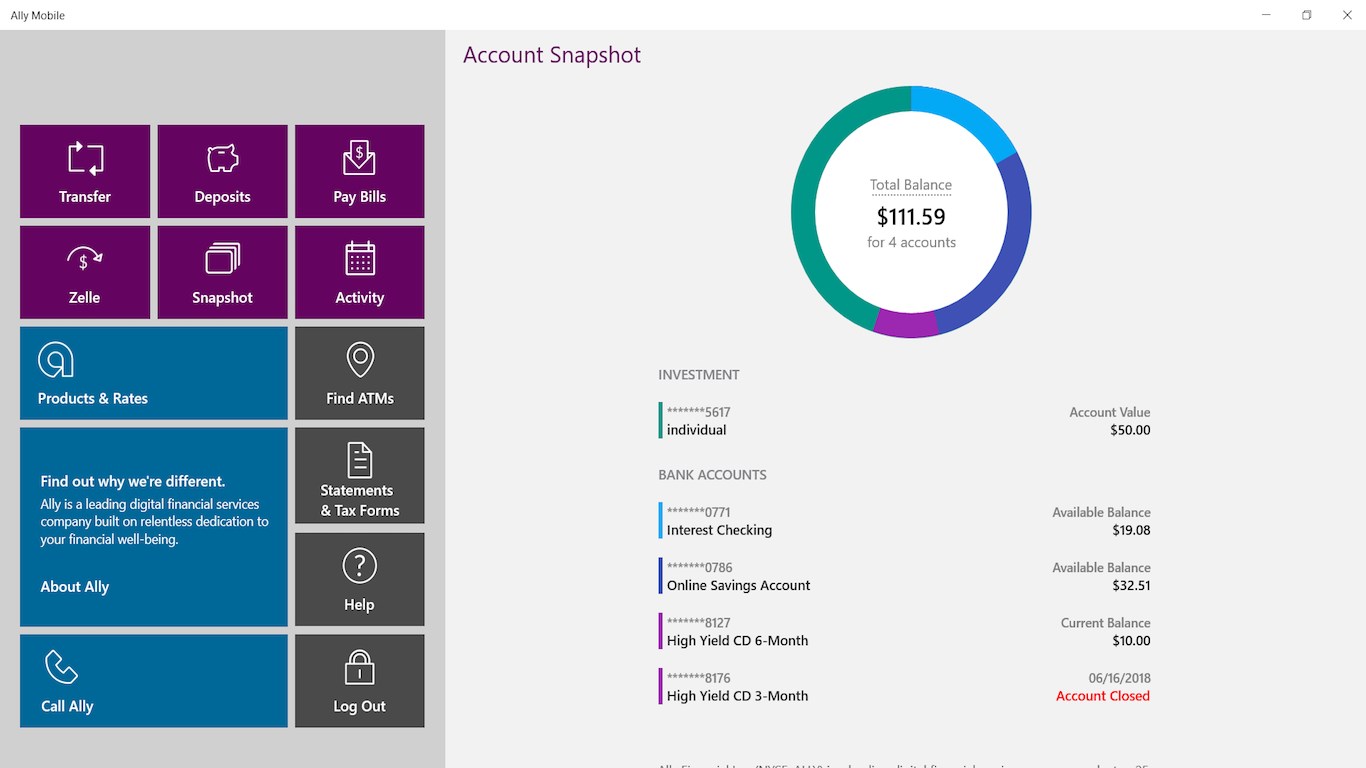Click the Statements & Tax Forms document icon
This screenshot has height=768, width=1366.
tap(359, 460)
